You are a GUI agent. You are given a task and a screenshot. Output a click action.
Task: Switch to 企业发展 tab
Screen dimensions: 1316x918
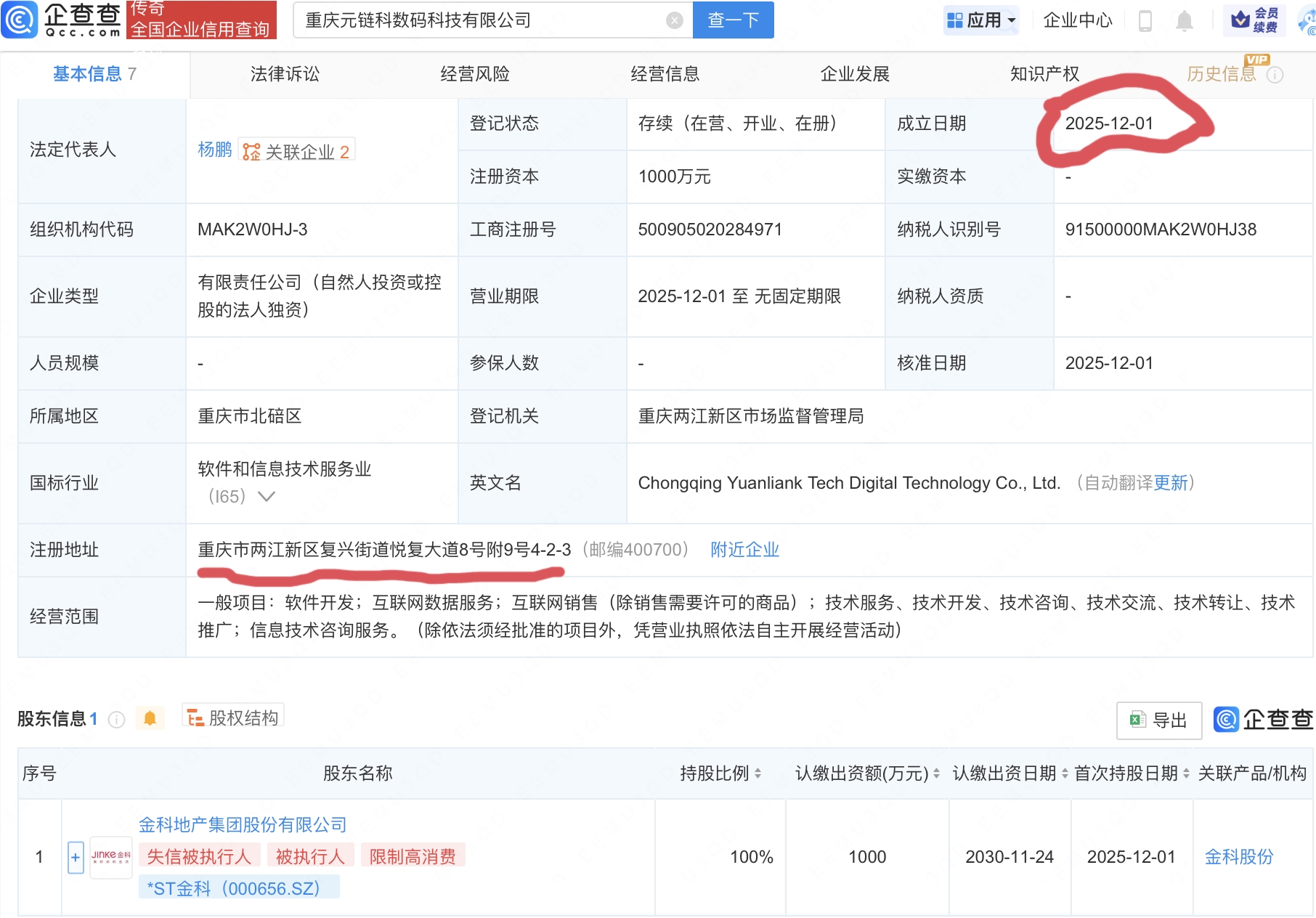point(855,74)
